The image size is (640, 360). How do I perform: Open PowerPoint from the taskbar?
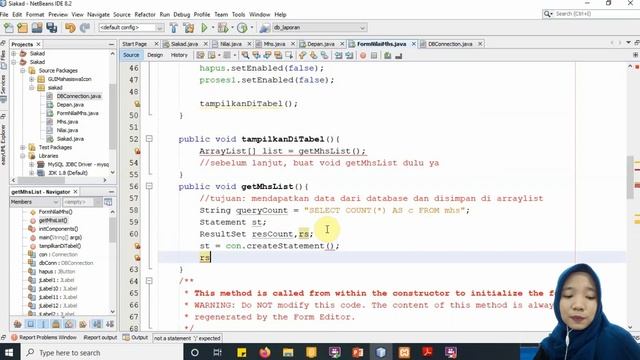tap(358, 352)
